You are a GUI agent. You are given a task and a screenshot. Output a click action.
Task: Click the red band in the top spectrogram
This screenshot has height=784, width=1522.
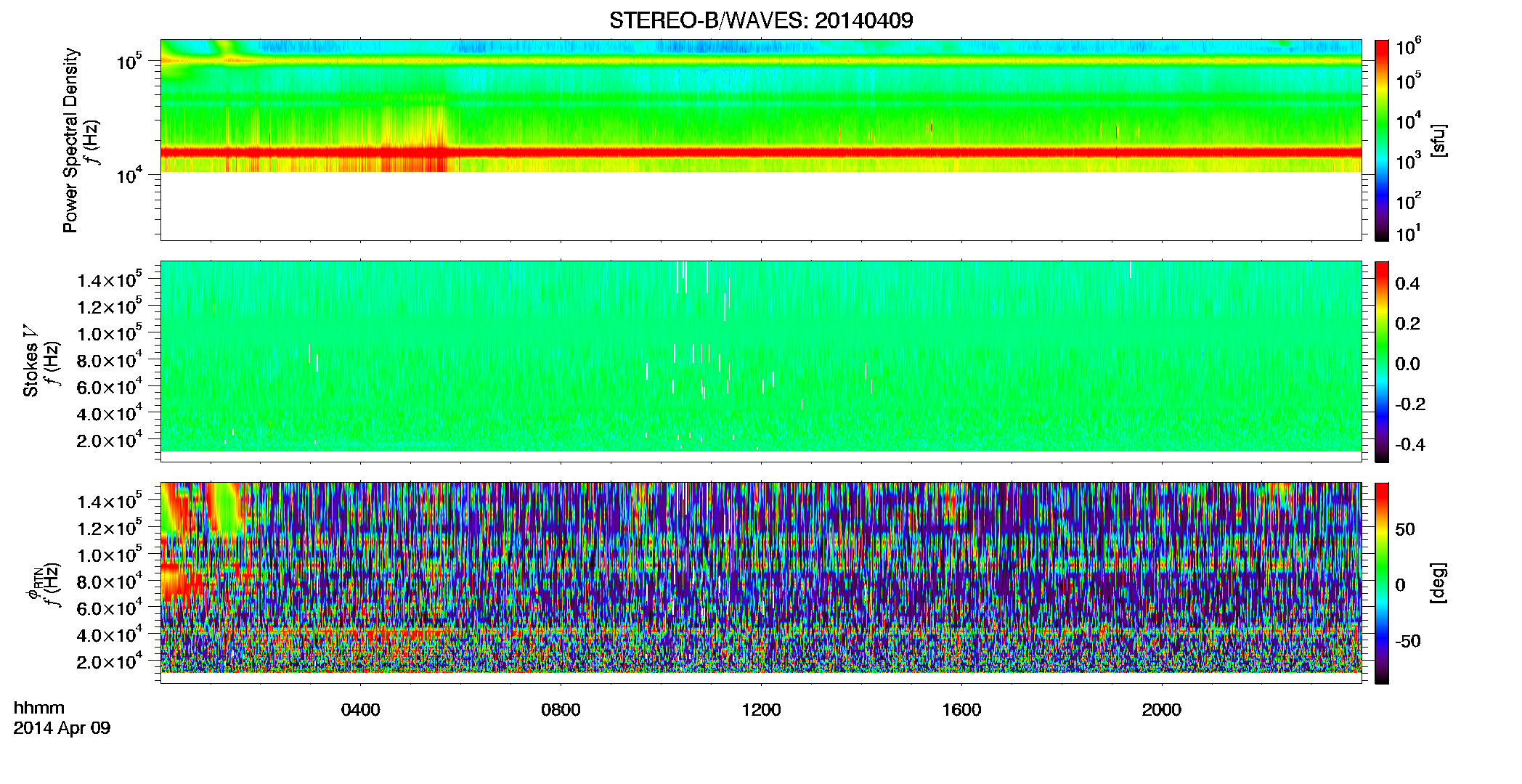[x=761, y=152]
